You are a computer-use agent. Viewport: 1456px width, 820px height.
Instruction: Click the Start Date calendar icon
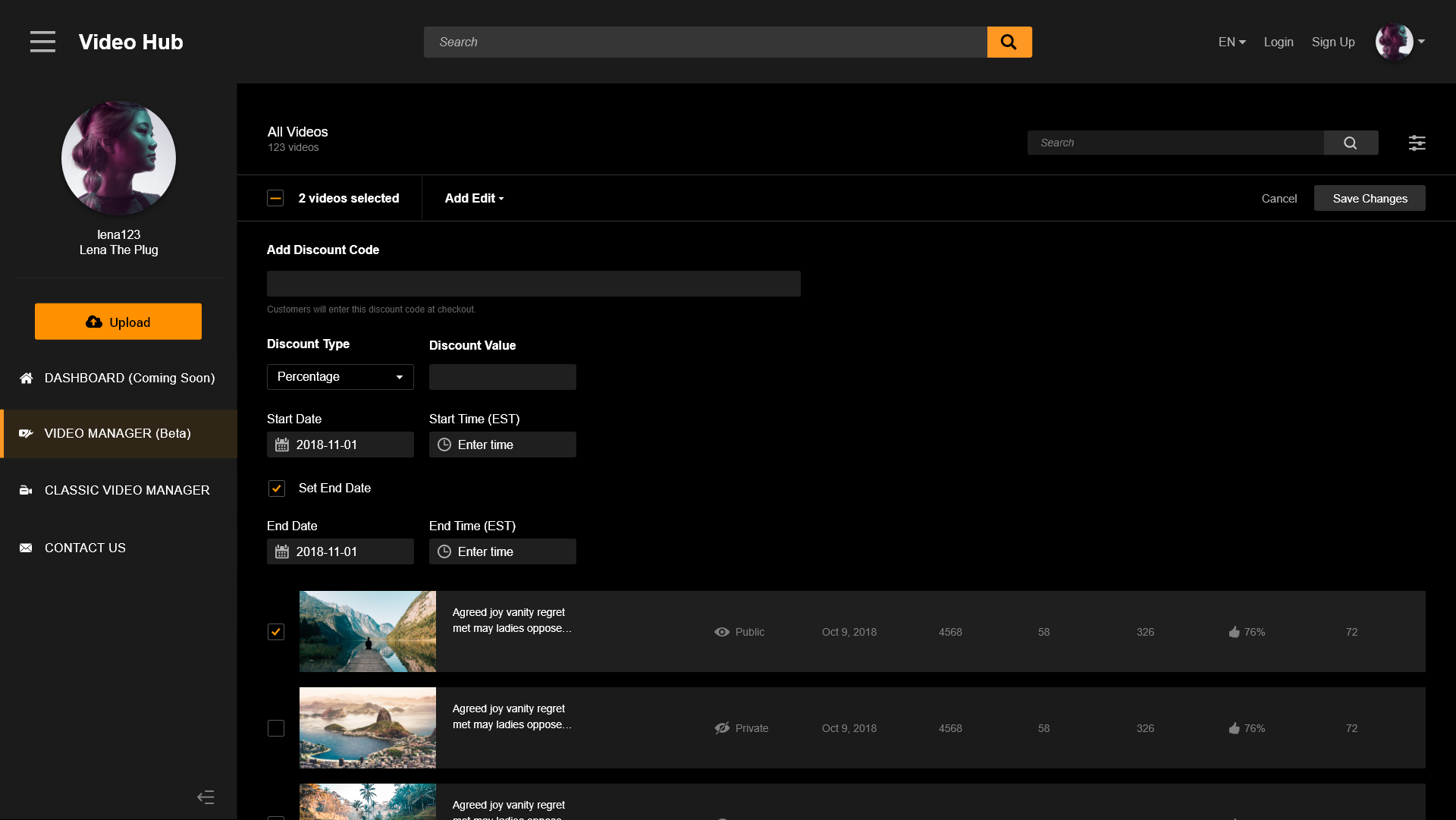[x=282, y=445]
